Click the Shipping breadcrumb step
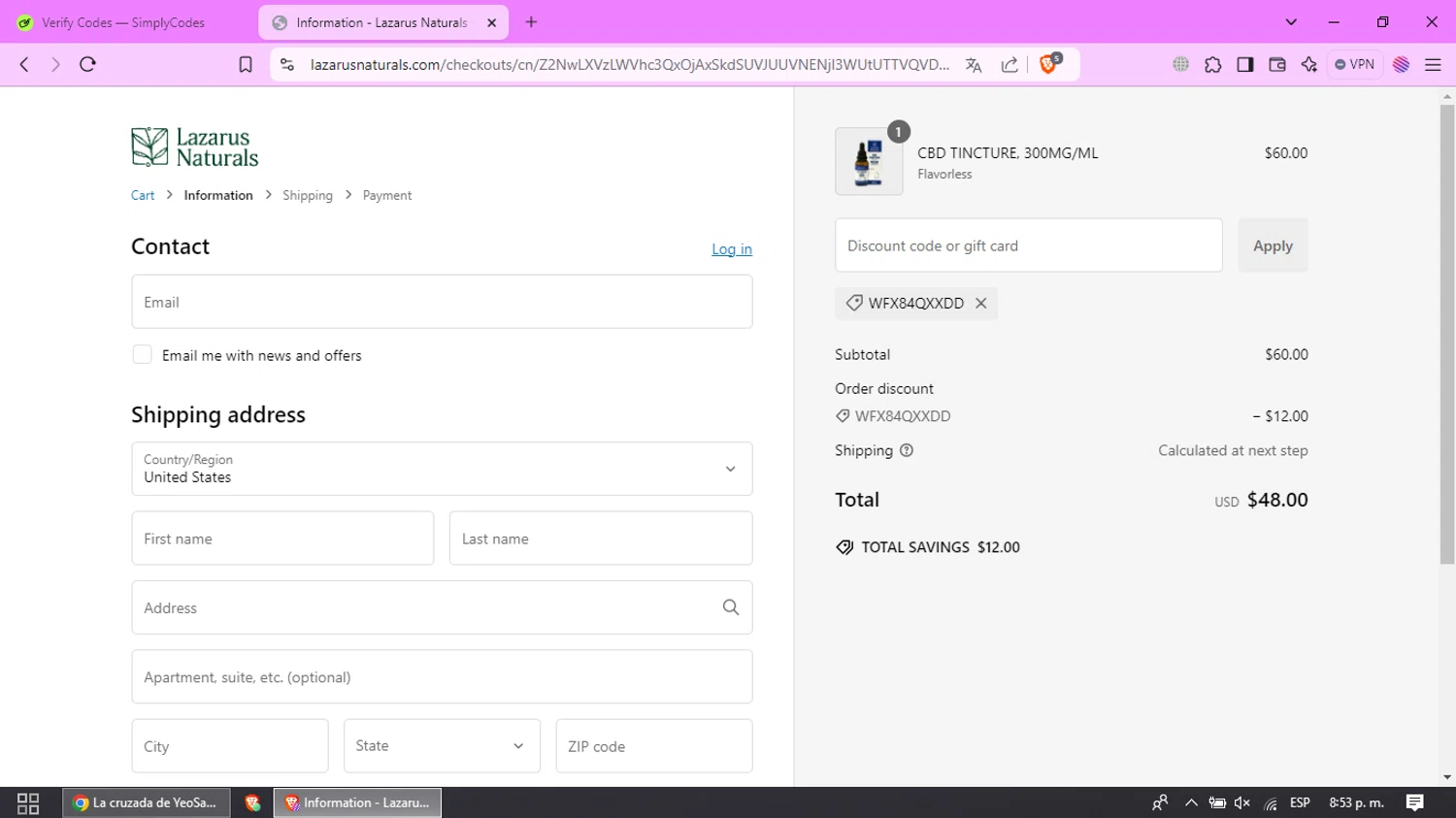Image resolution: width=1456 pixels, height=818 pixels. click(308, 195)
